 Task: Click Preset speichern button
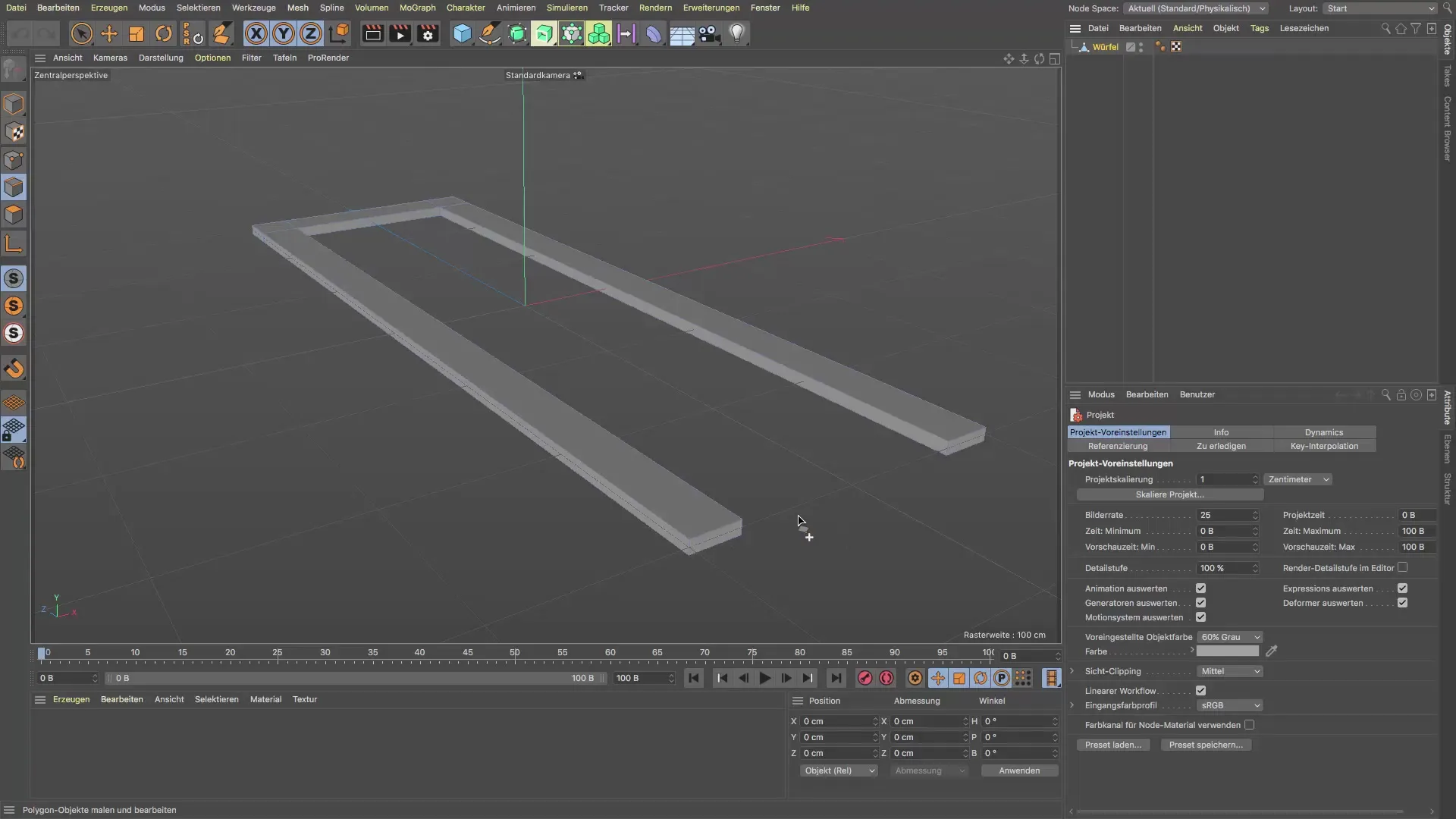pyautogui.click(x=1206, y=745)
